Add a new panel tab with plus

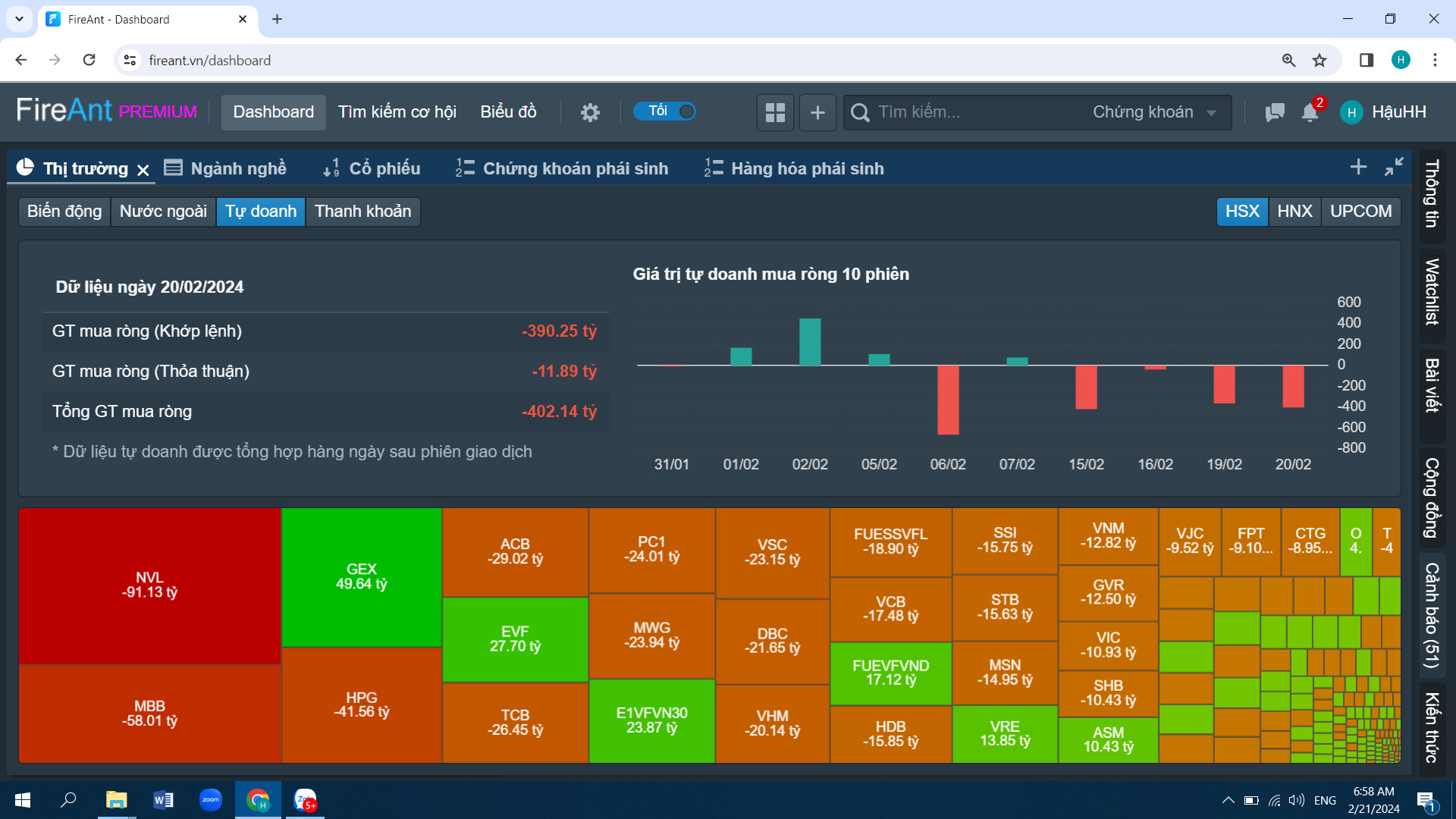coord(1358,167)
